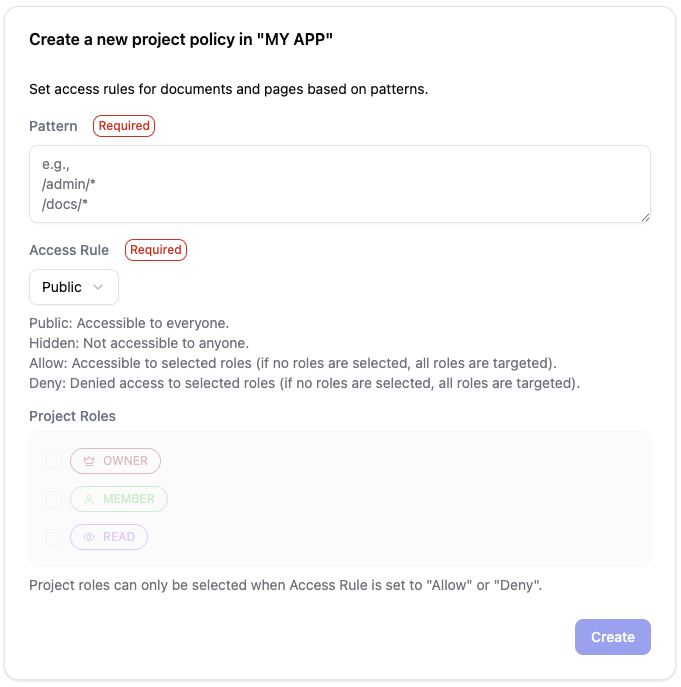Click the chevron arrow beside Public
The image size is (681, 687).
pyautogui.click(x=98, y=287)
